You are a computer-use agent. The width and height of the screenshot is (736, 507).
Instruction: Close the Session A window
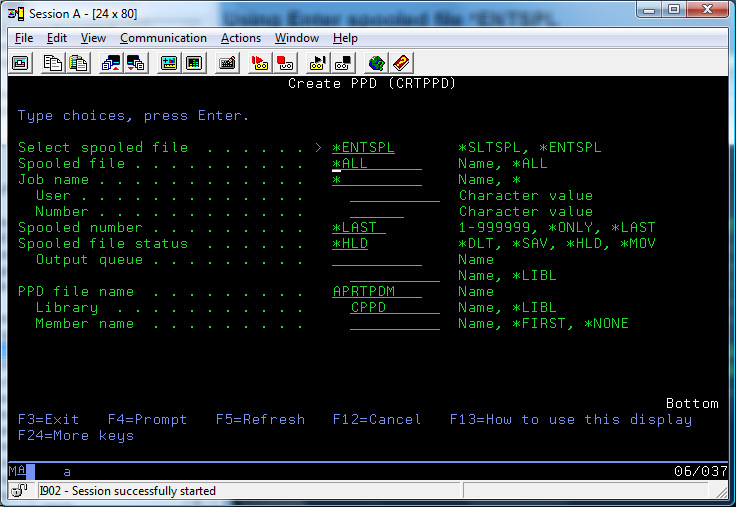point(707,9)
